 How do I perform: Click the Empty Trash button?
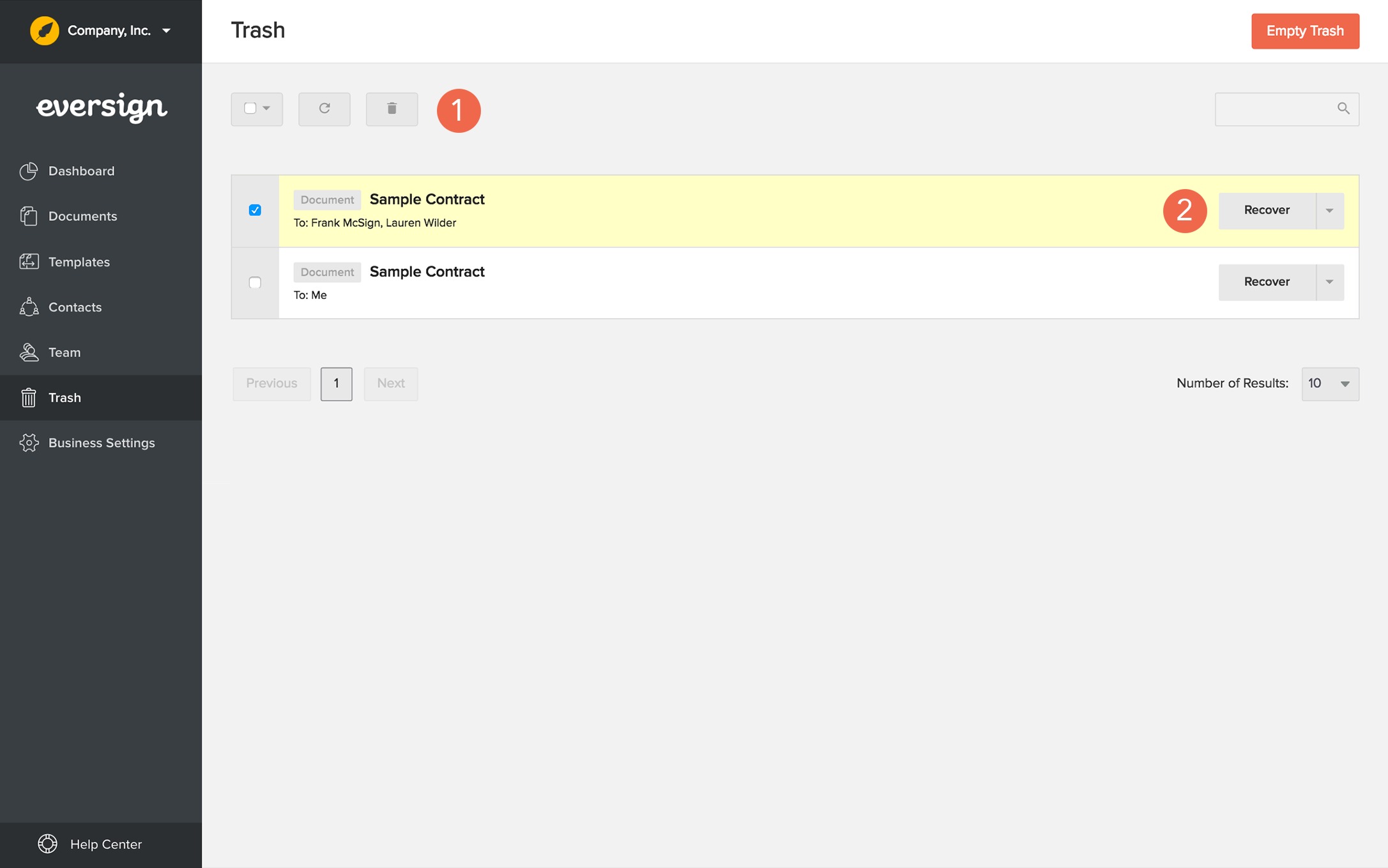[x=1304, y=31]
